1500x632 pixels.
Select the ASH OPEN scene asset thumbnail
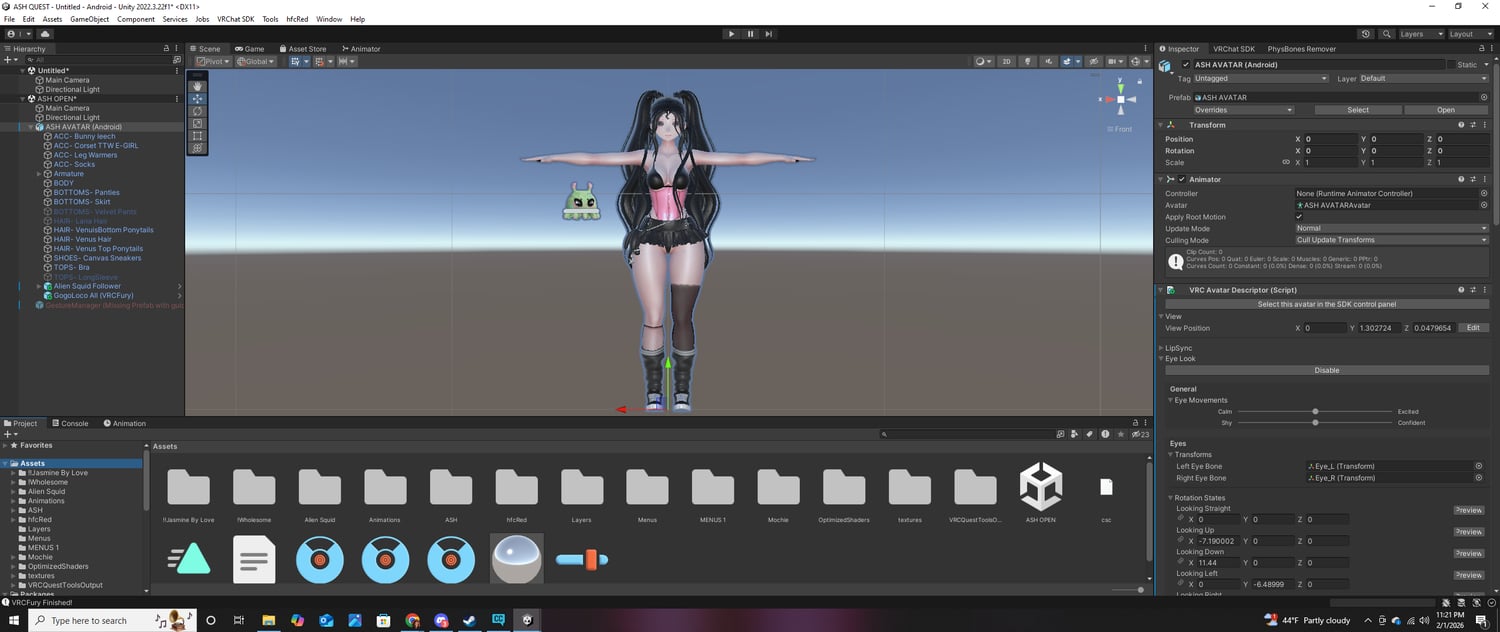[x=1041, y=487]
